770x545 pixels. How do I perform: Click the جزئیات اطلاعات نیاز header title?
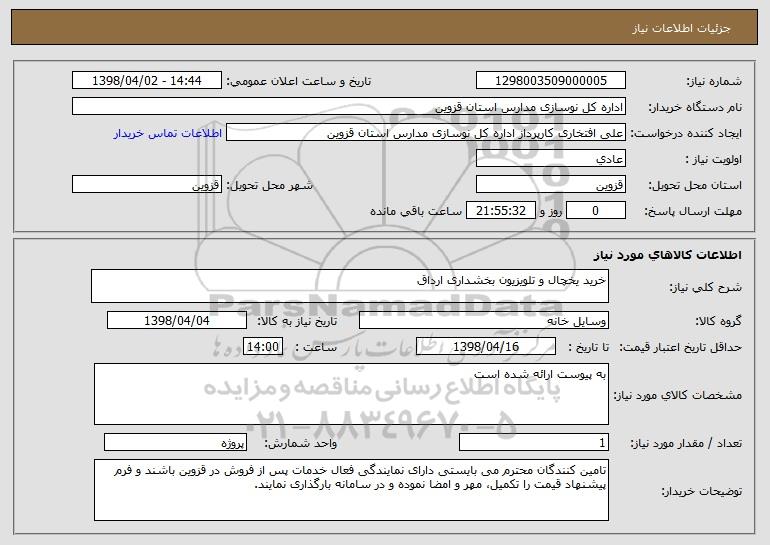[681, 28]
